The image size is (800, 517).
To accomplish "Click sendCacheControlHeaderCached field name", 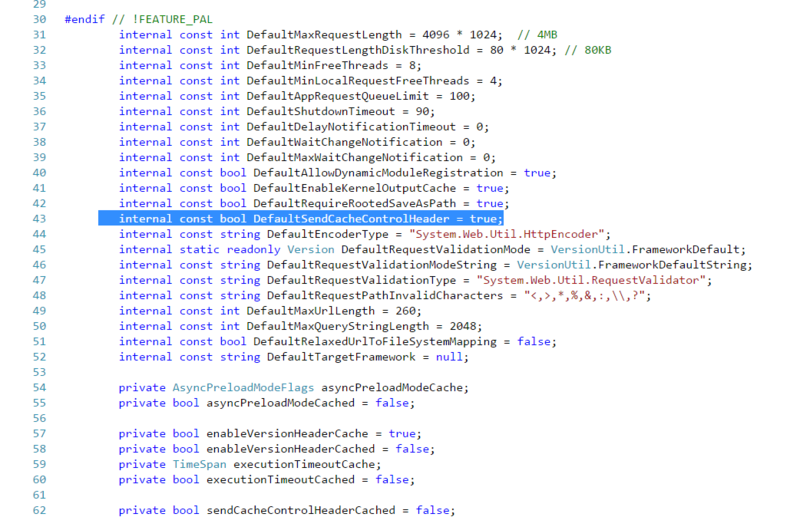I will (x=301, y=510).
